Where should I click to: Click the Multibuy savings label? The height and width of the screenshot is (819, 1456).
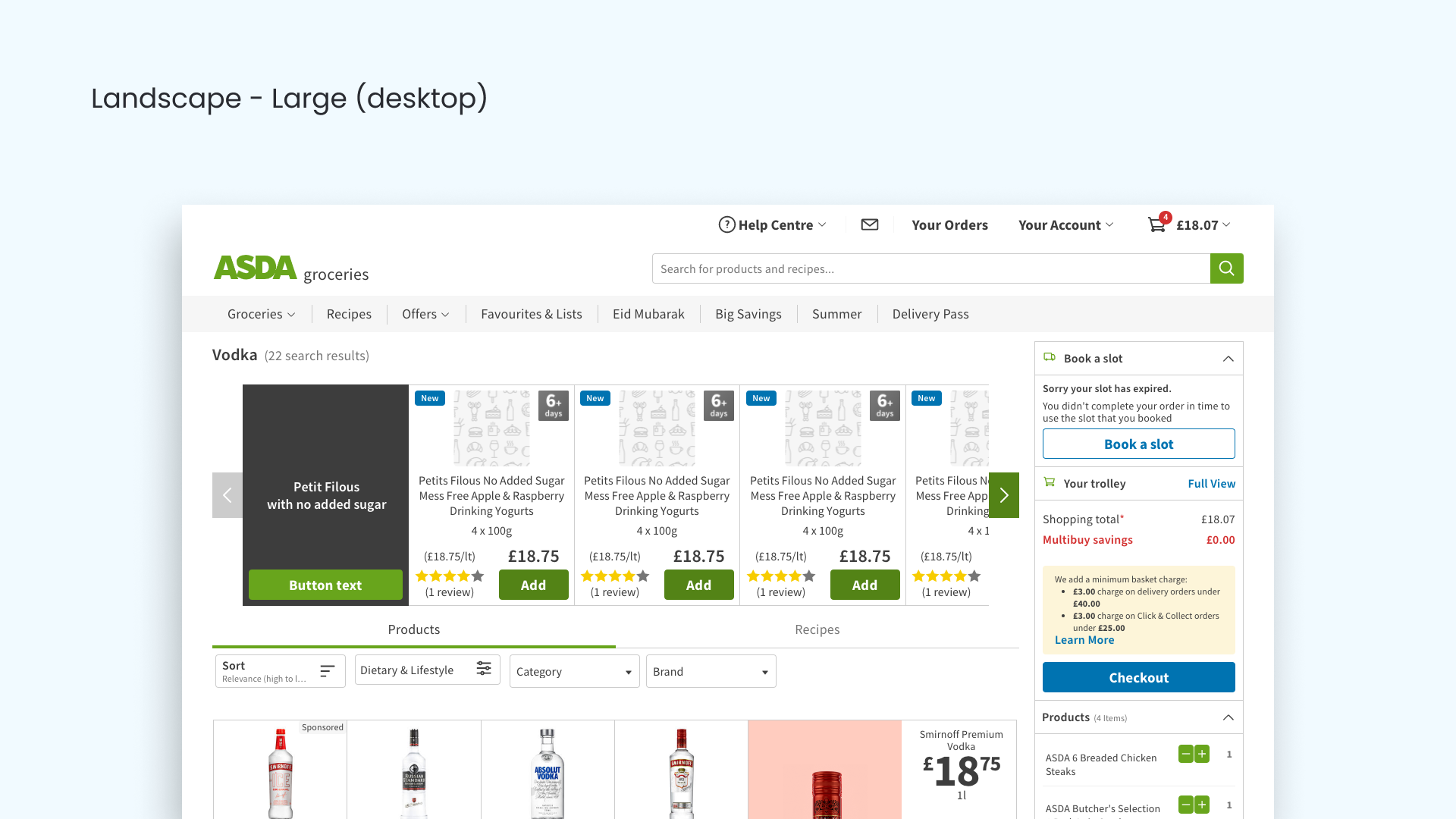tap(1087, 540)
